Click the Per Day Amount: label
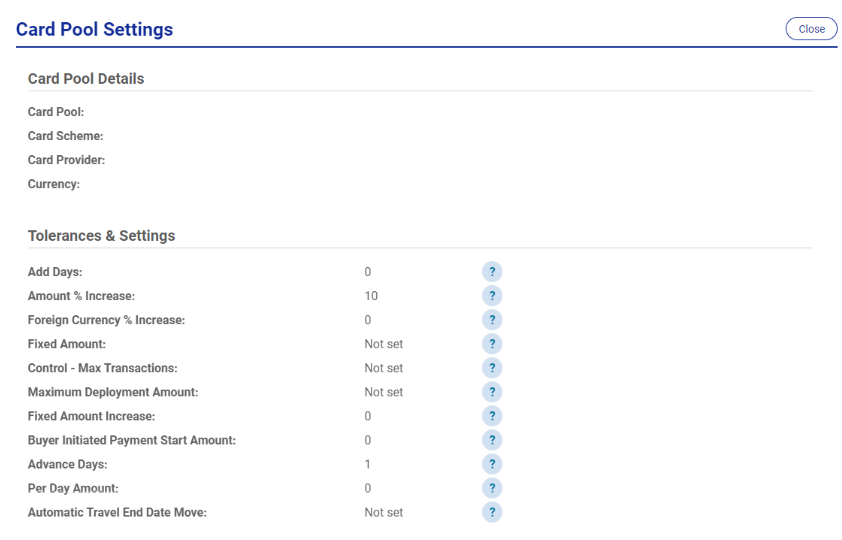 73,488
